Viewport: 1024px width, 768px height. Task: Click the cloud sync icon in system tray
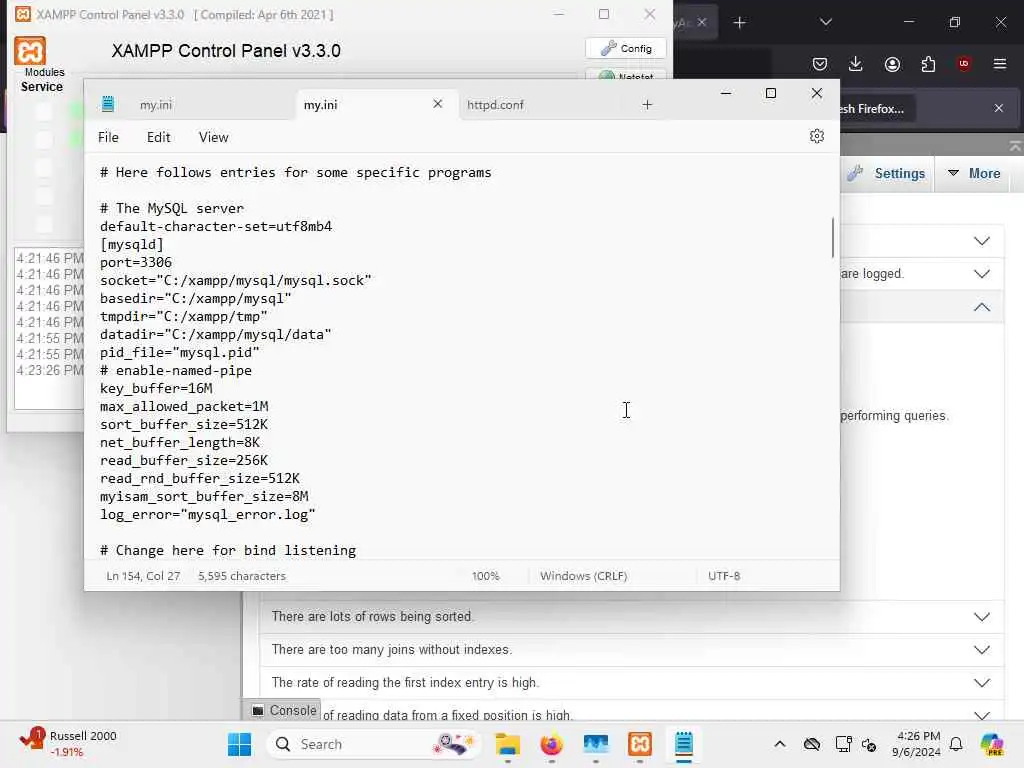[812, 744]
